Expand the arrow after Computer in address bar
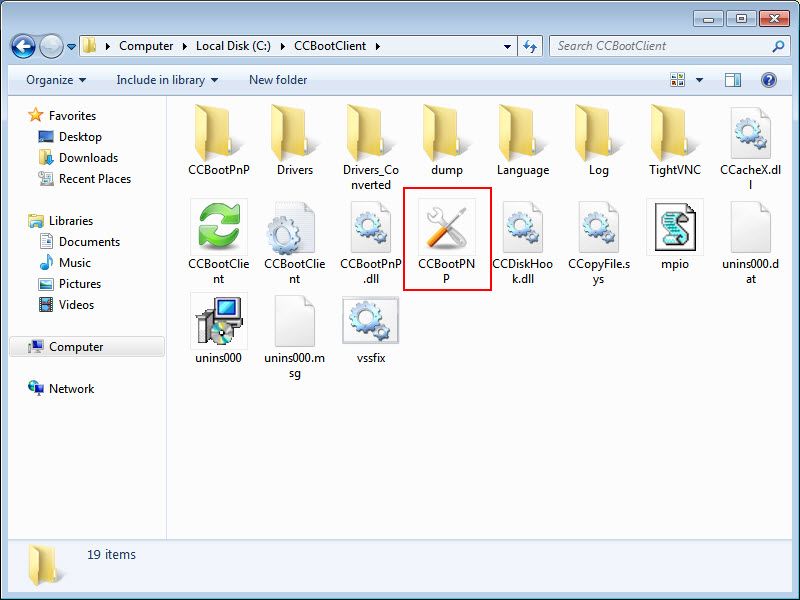 coord(185,46)
